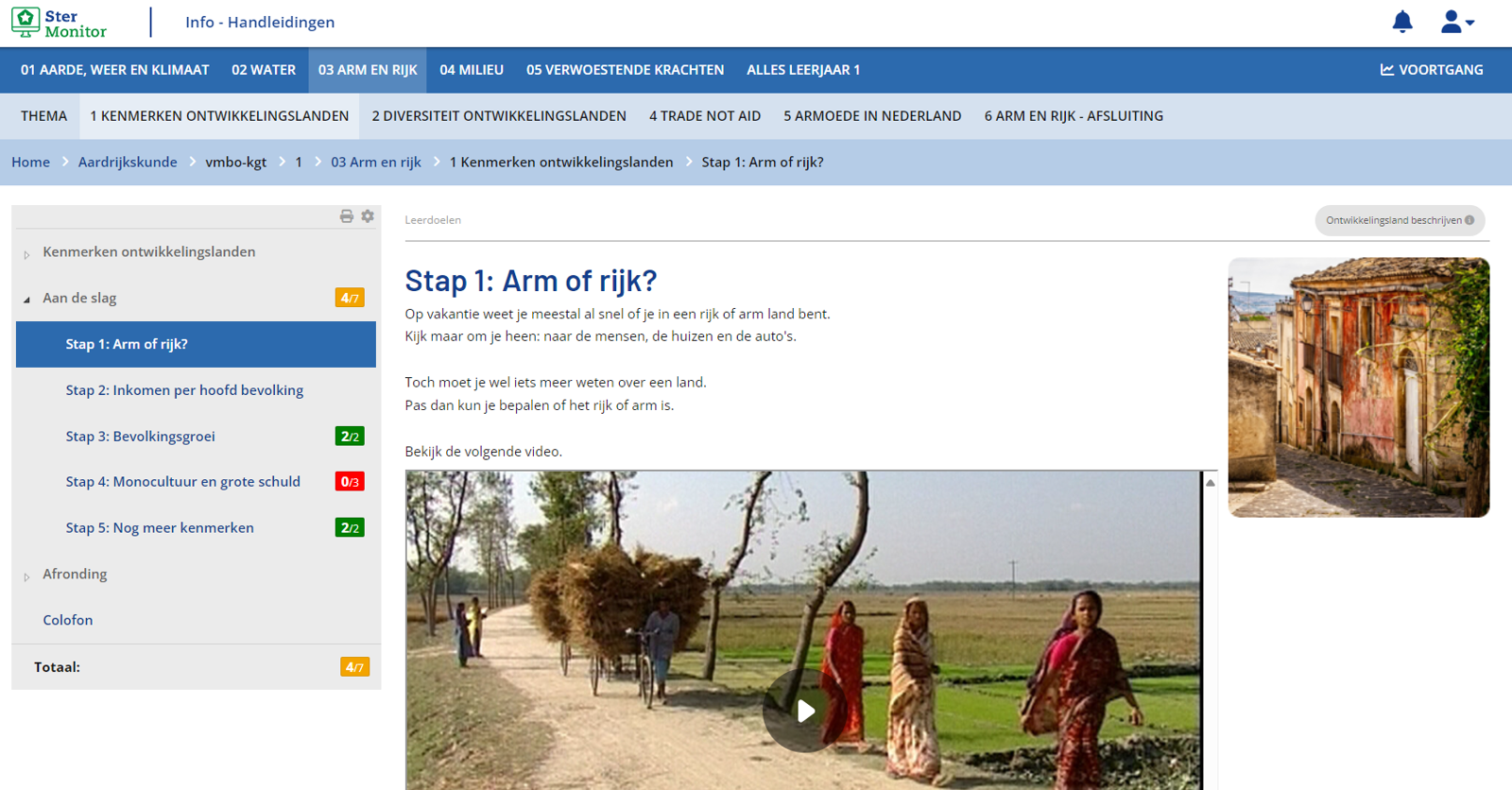Select Stap 1: Arm of rijk? in sidebar
Screen dimensions: 1512x790
[x=196, y=344]
